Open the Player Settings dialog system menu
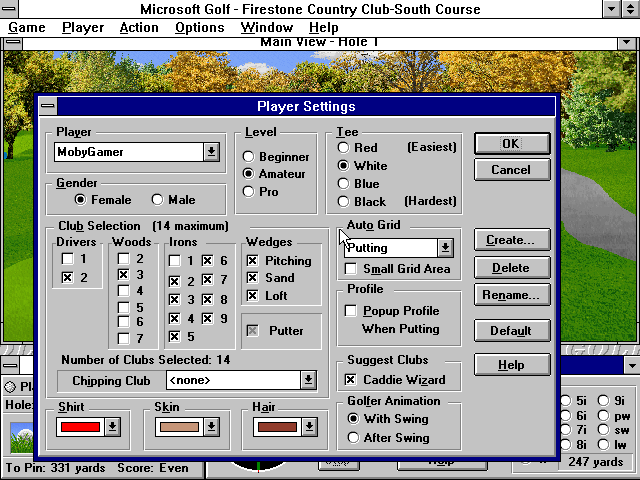 coord(47,106)
